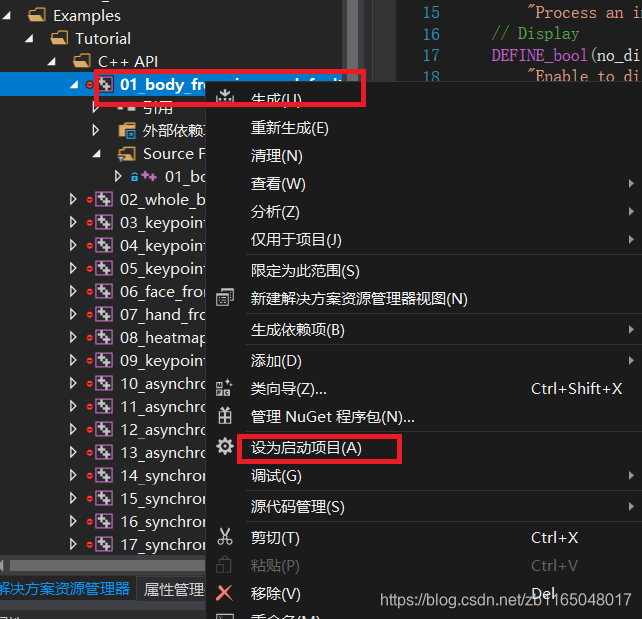This screenshot has width=642, height=619.
Task: Select 移除(V) menu item
Action: coord(276,593)
